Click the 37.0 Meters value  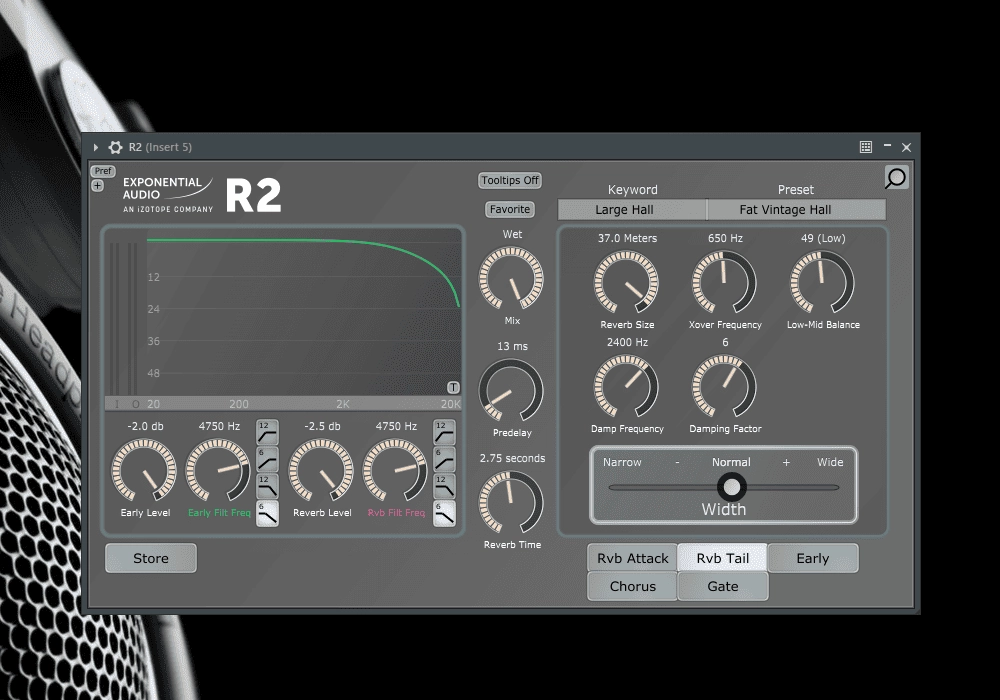(627, 238)
